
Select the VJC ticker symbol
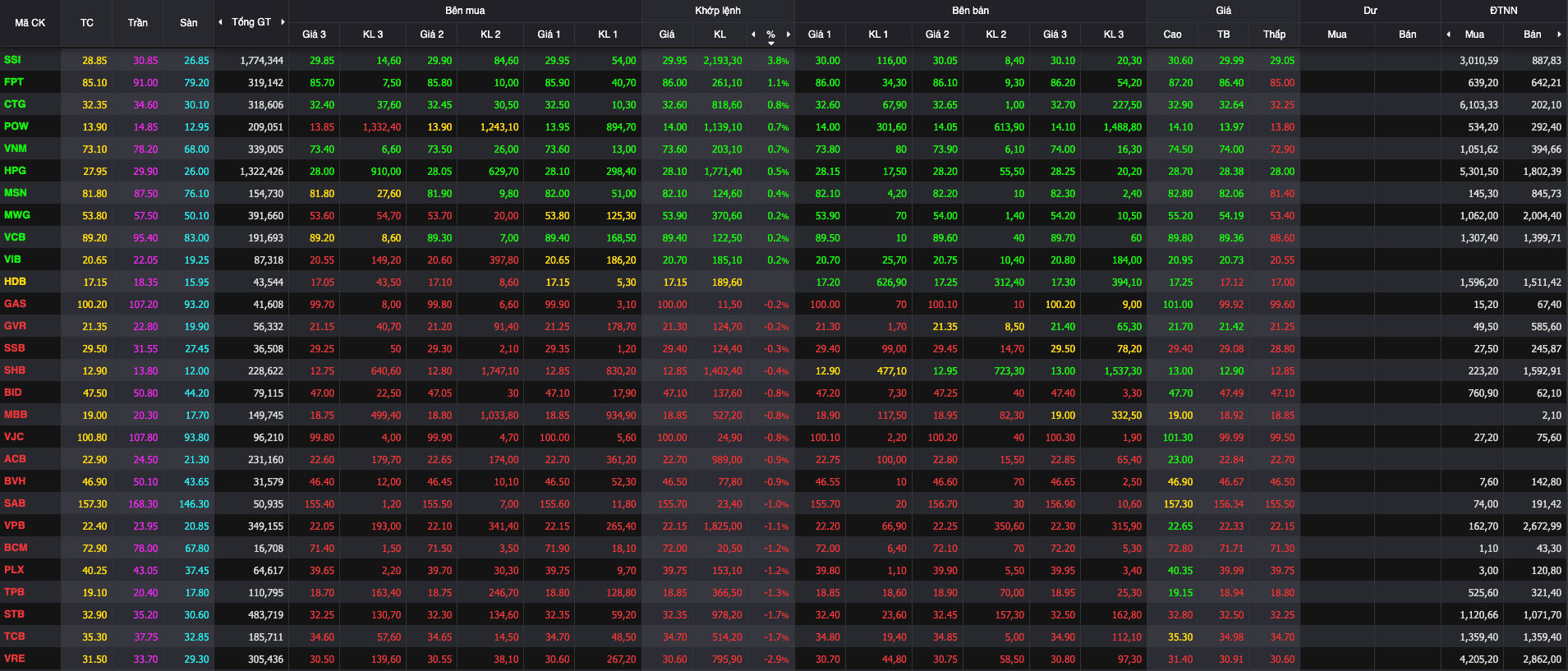pos(14,437)
